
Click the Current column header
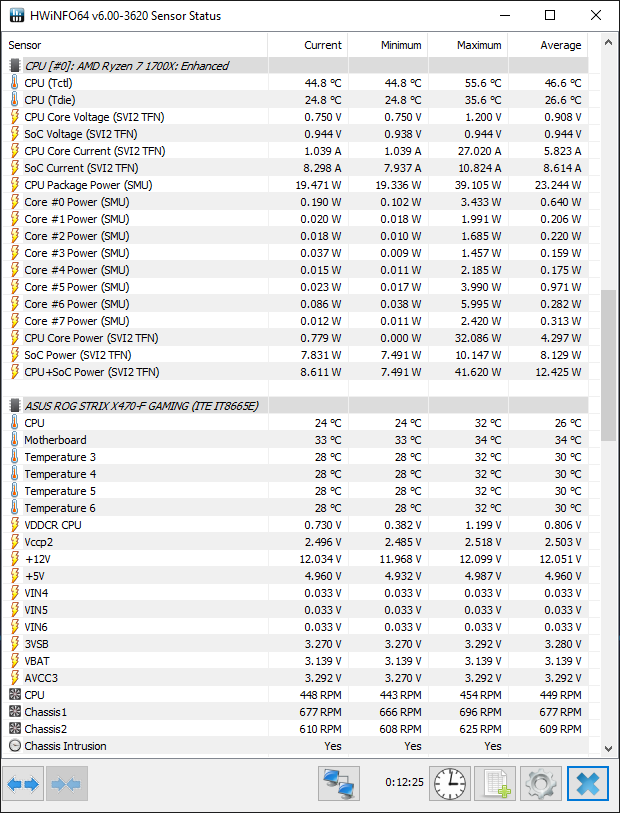tap(308, 46)
